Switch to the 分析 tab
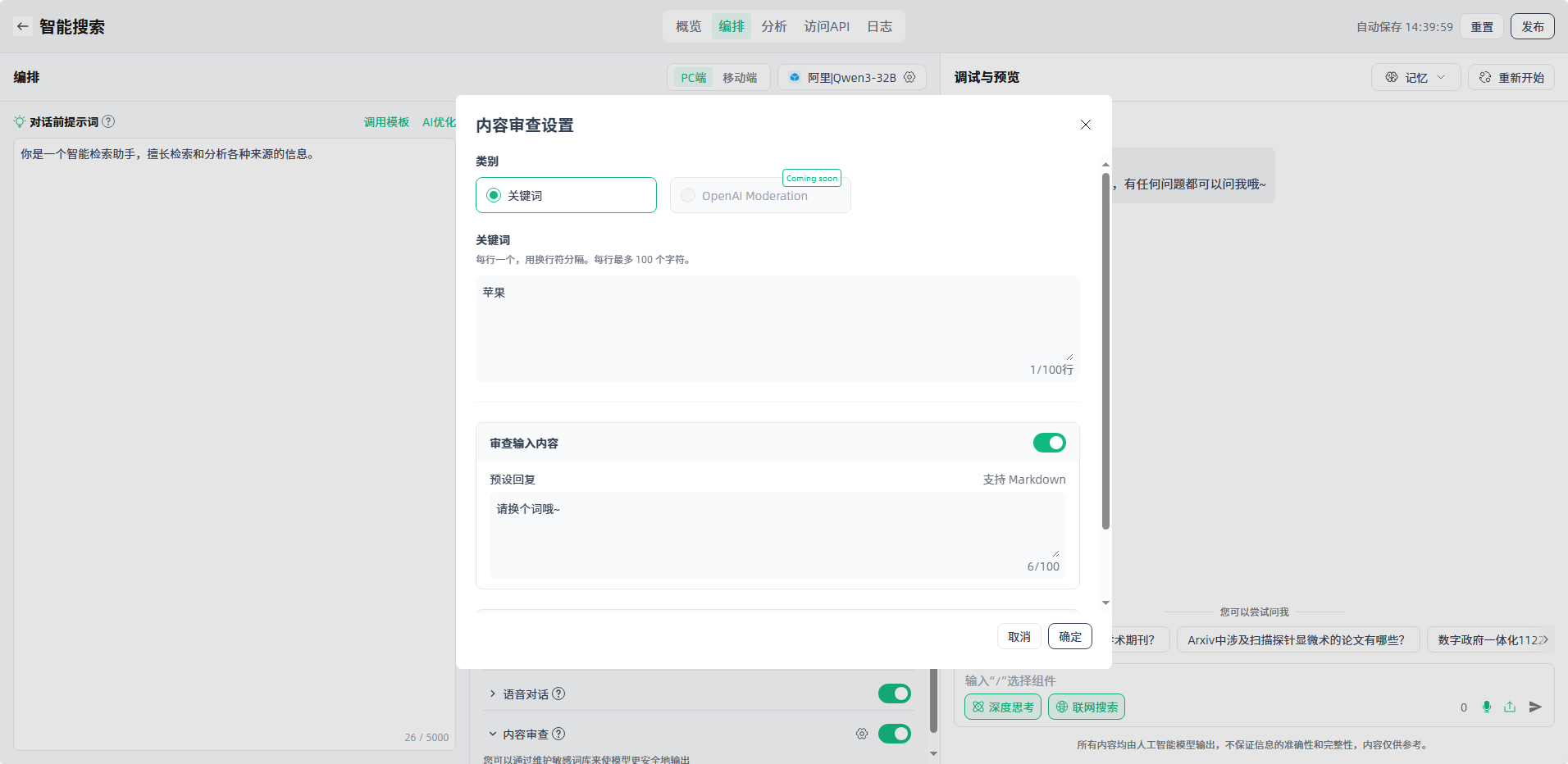 (773, 26)
